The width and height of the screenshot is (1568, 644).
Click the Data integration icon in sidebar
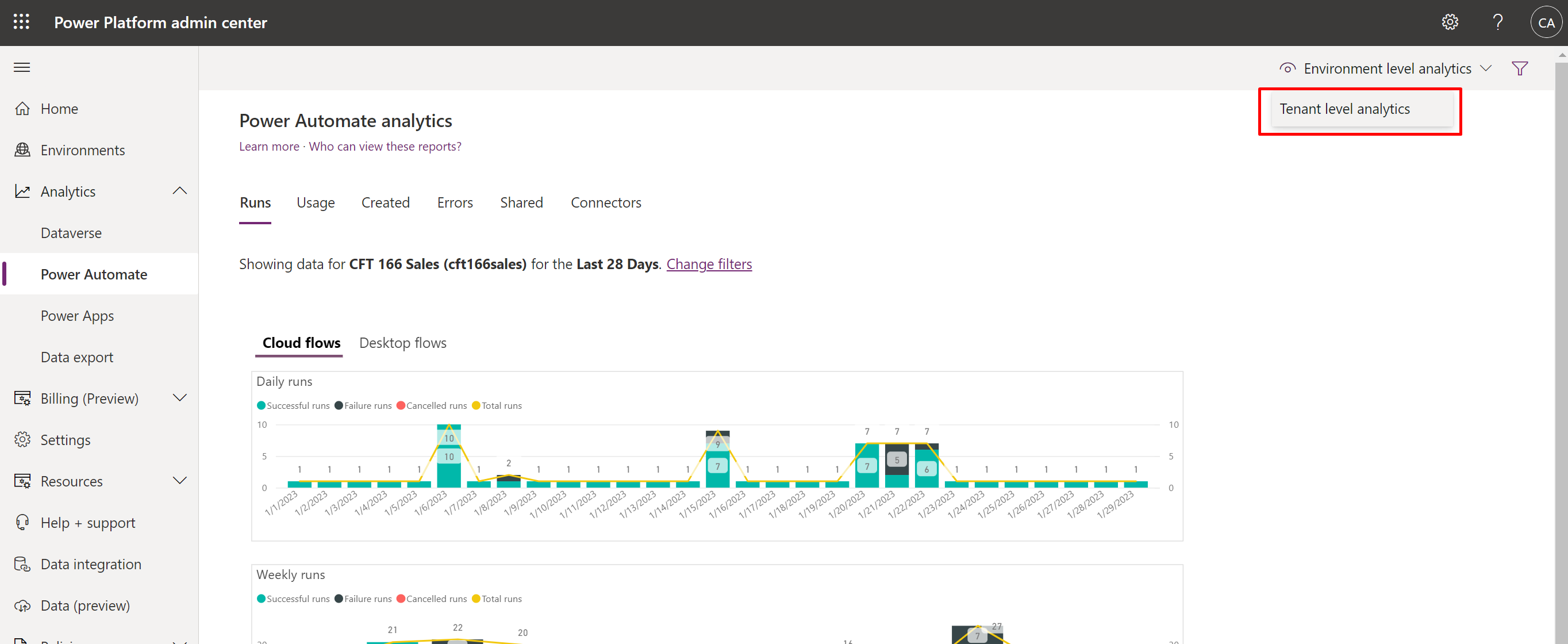point(22,563)
